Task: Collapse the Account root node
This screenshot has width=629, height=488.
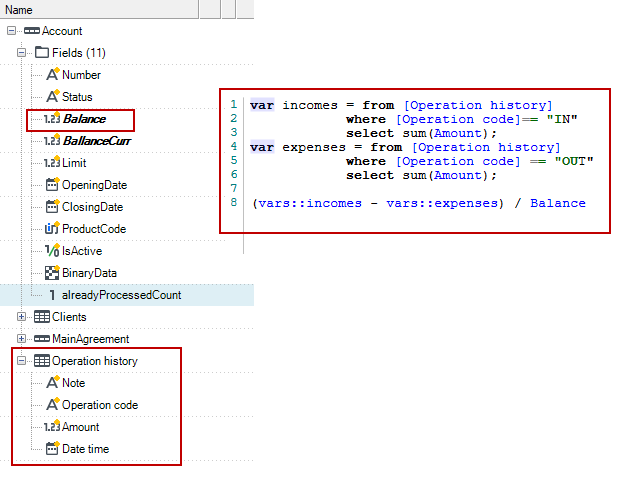Action: 12,31
